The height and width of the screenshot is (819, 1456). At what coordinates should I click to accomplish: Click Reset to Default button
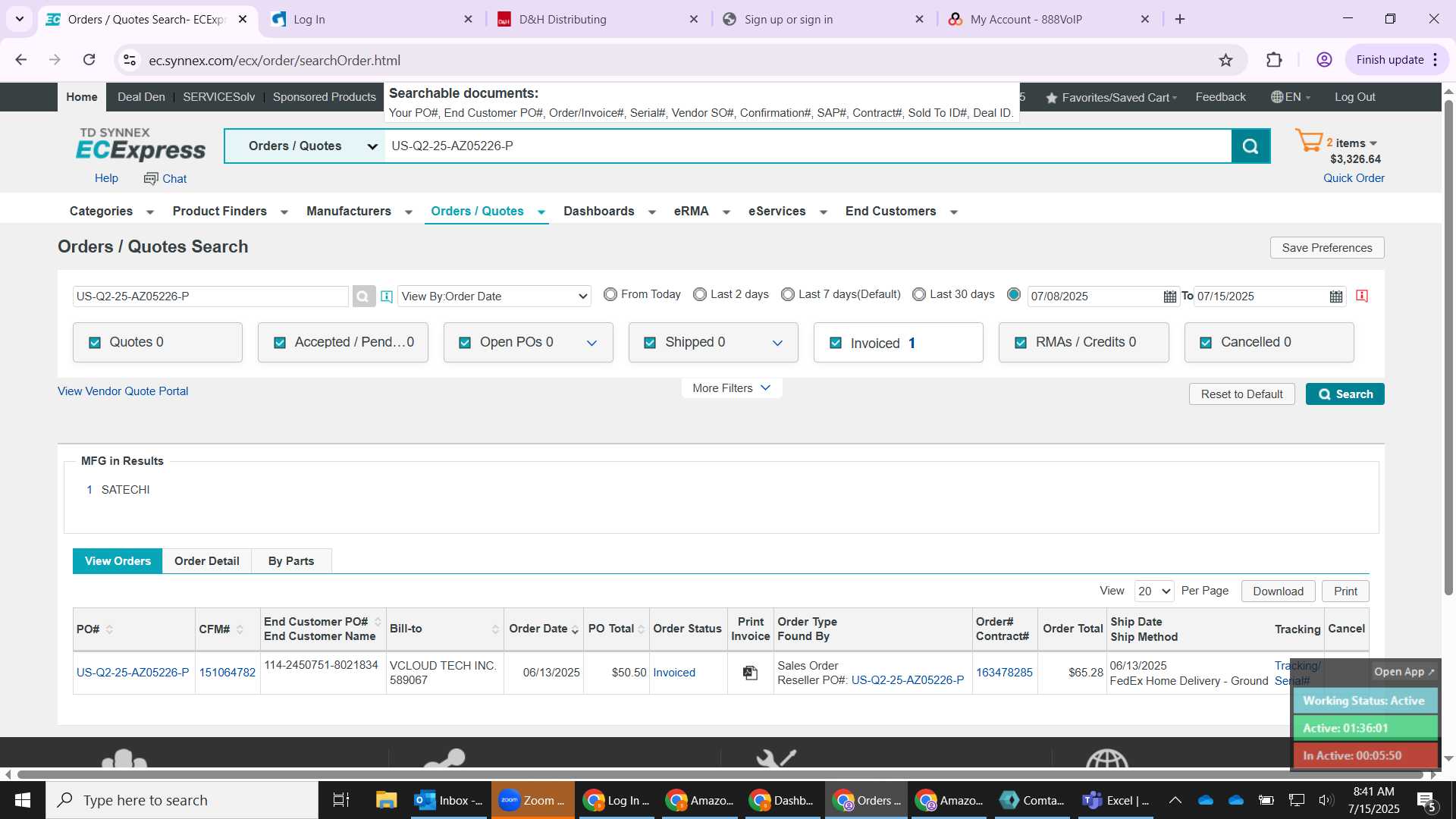pyautogui.click(x=1241, y=394)
